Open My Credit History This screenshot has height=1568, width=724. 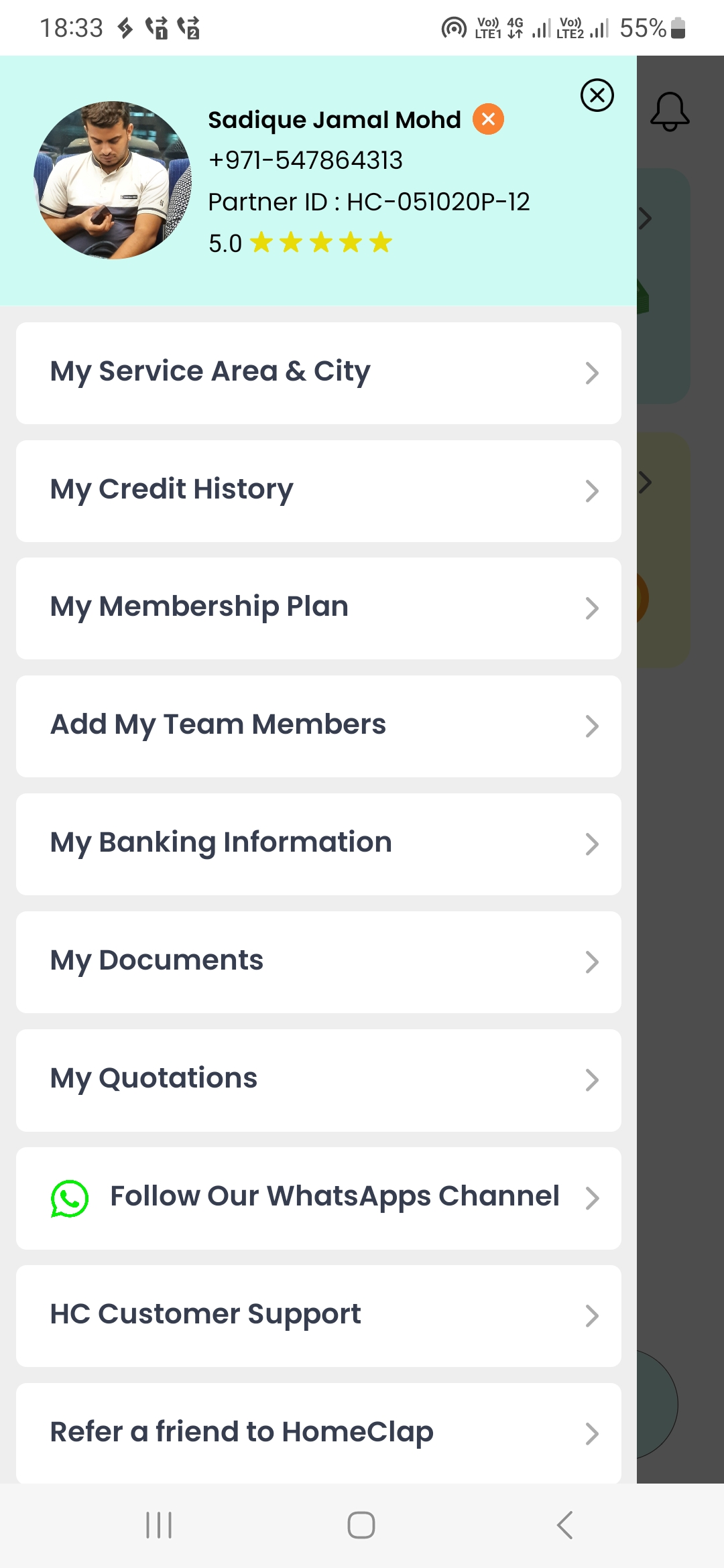(x=318, y=491)
